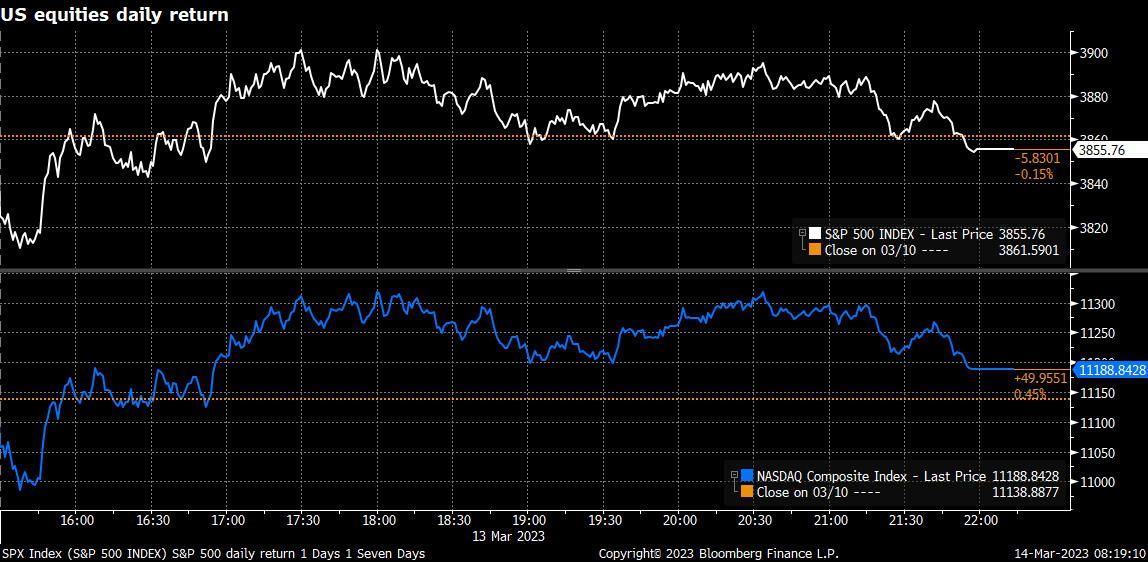Click the 18:30 time axis label
The width and height of the screenshot is (1148, 562).
(453, 520)
